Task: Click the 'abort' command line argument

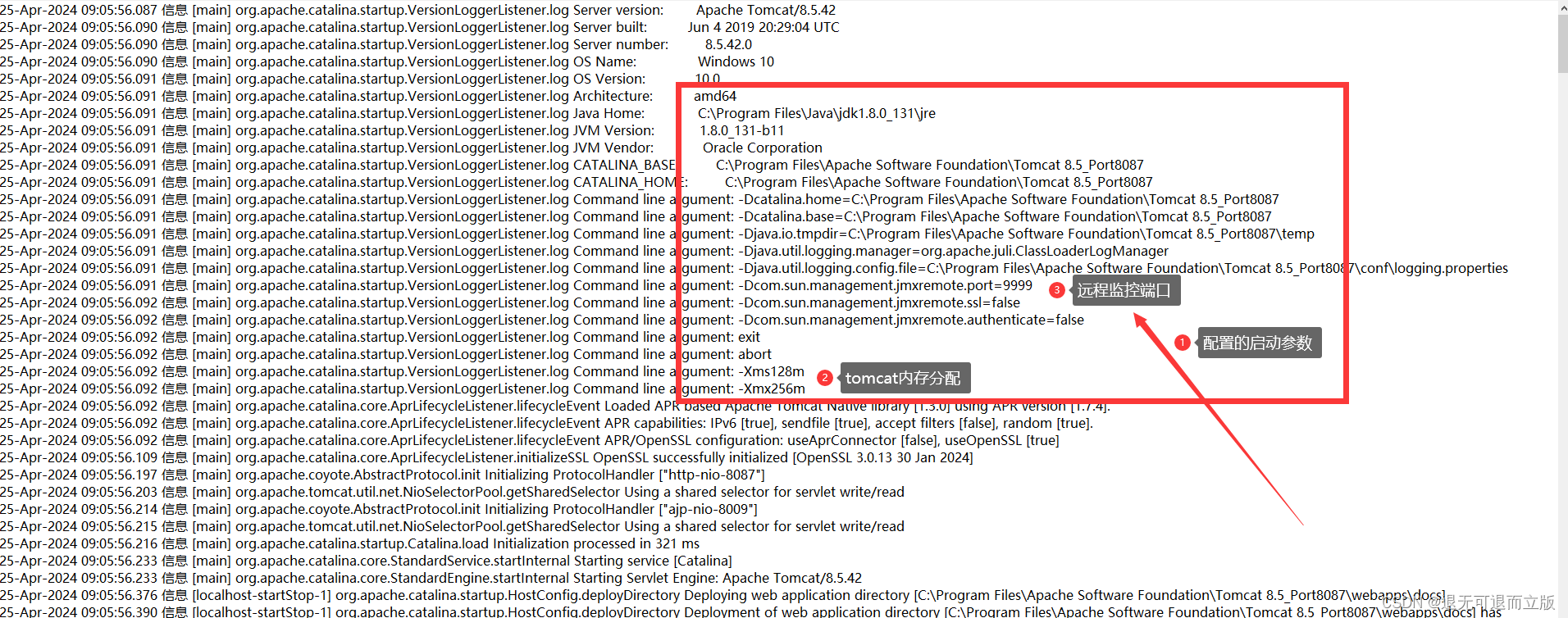Action: point(754,354)
